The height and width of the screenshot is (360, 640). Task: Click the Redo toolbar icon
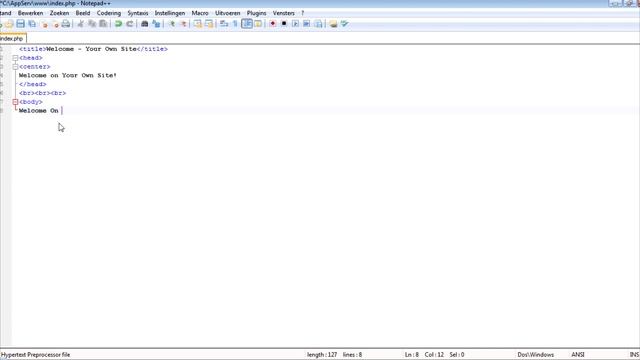click(x=130, y=24)
